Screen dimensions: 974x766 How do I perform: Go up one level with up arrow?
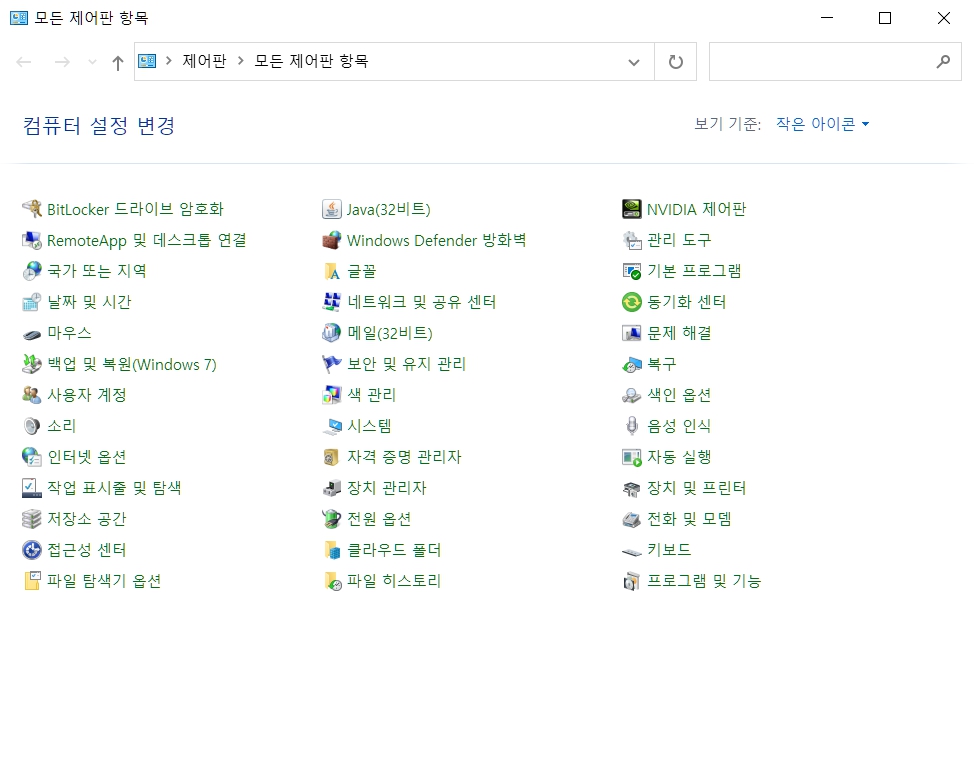(117, 62)
